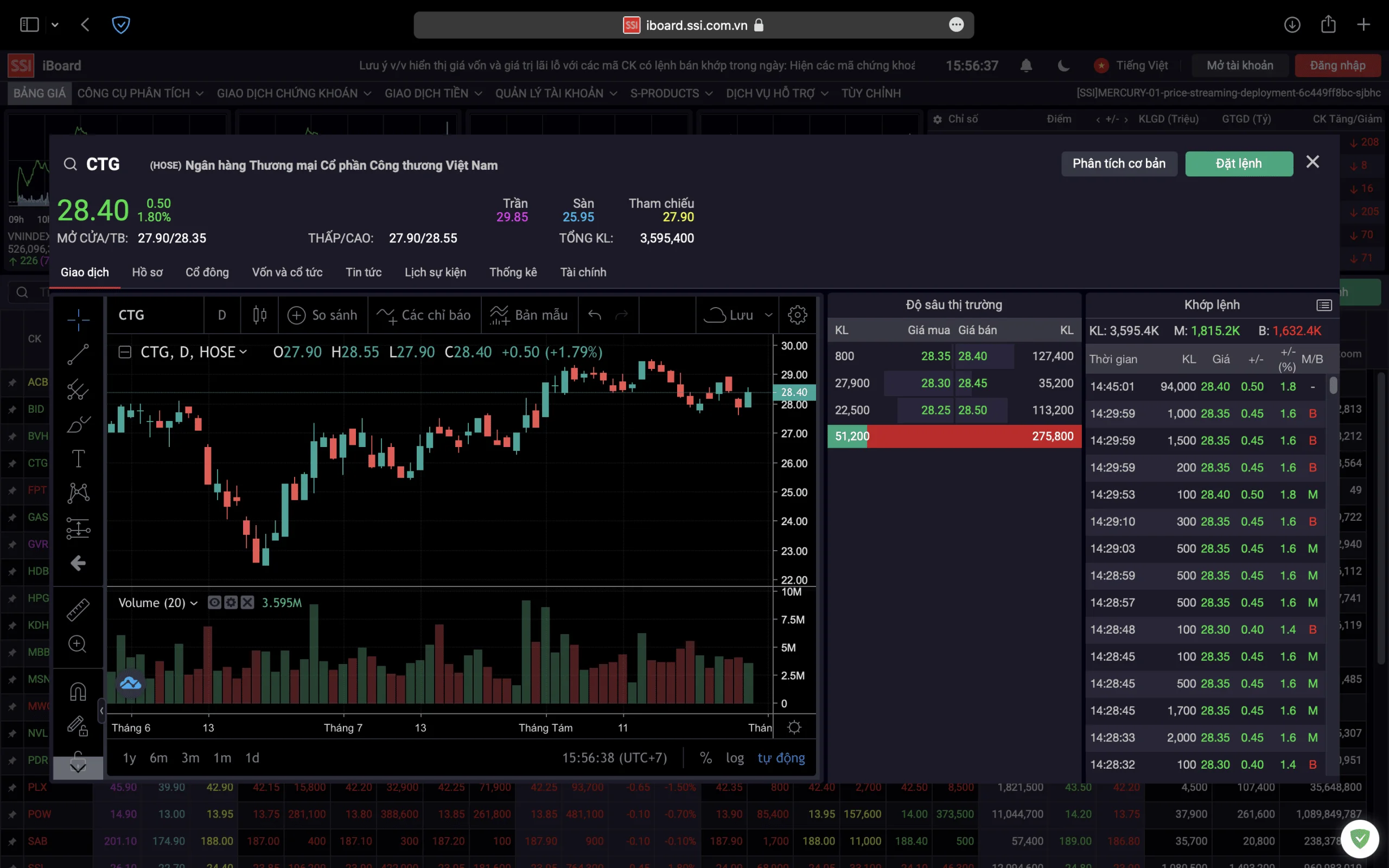Click Đăng nhập login button
Screen dimensions: 1389x868
(1337, 66)
